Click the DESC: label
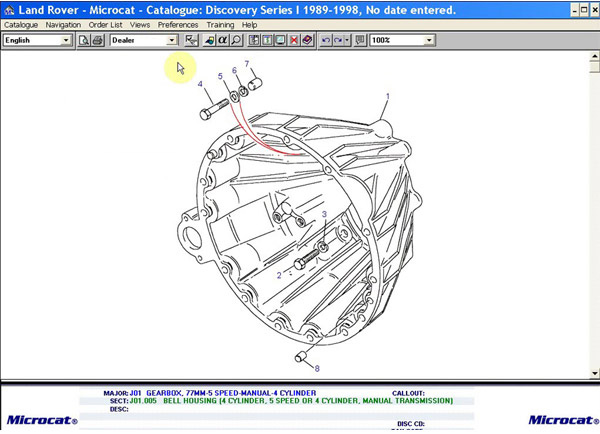The width and height of the screenshot is (600, 434). point(119,409)
